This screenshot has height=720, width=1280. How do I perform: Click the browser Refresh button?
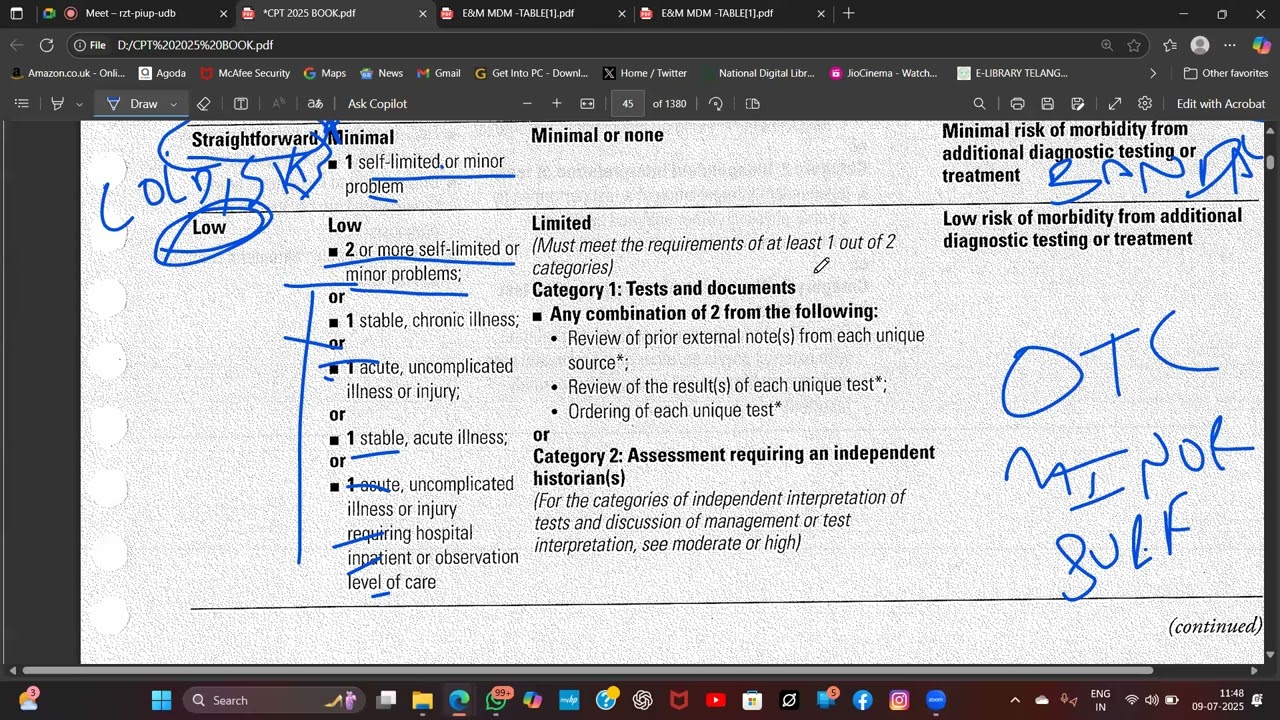(47, 45)
